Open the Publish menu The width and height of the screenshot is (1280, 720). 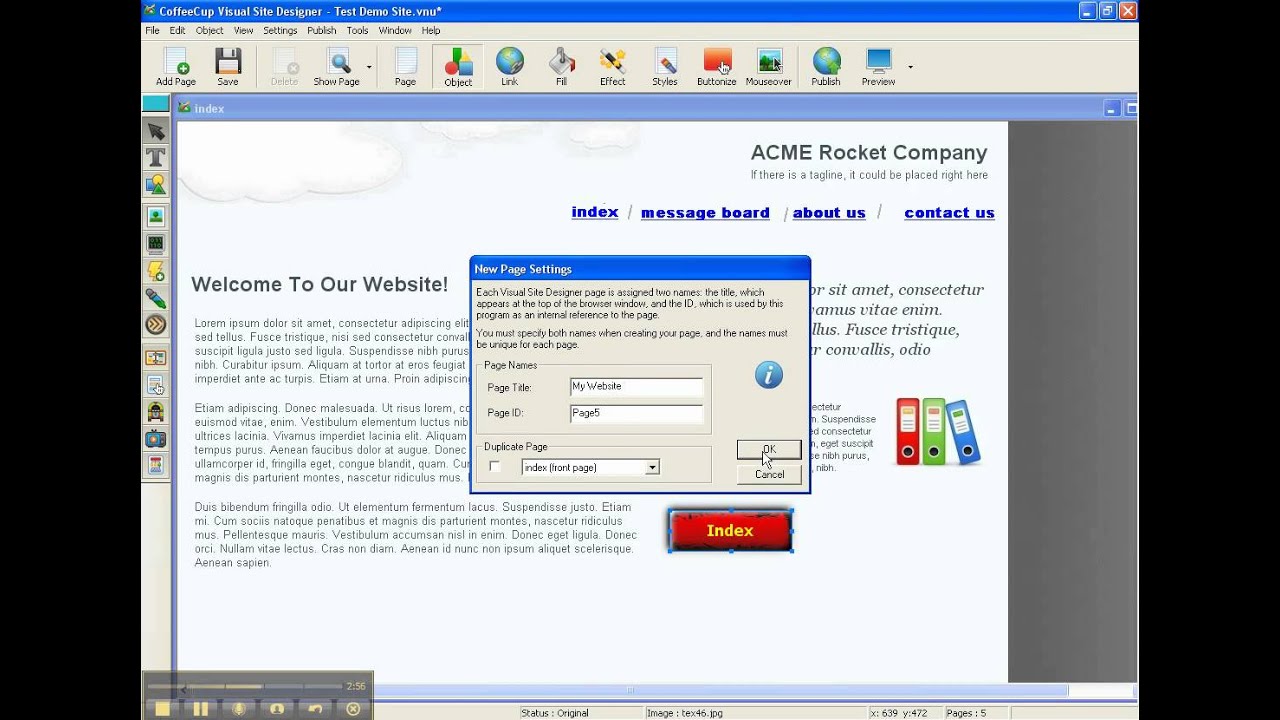pyautogui.click(x=321, y=30)
